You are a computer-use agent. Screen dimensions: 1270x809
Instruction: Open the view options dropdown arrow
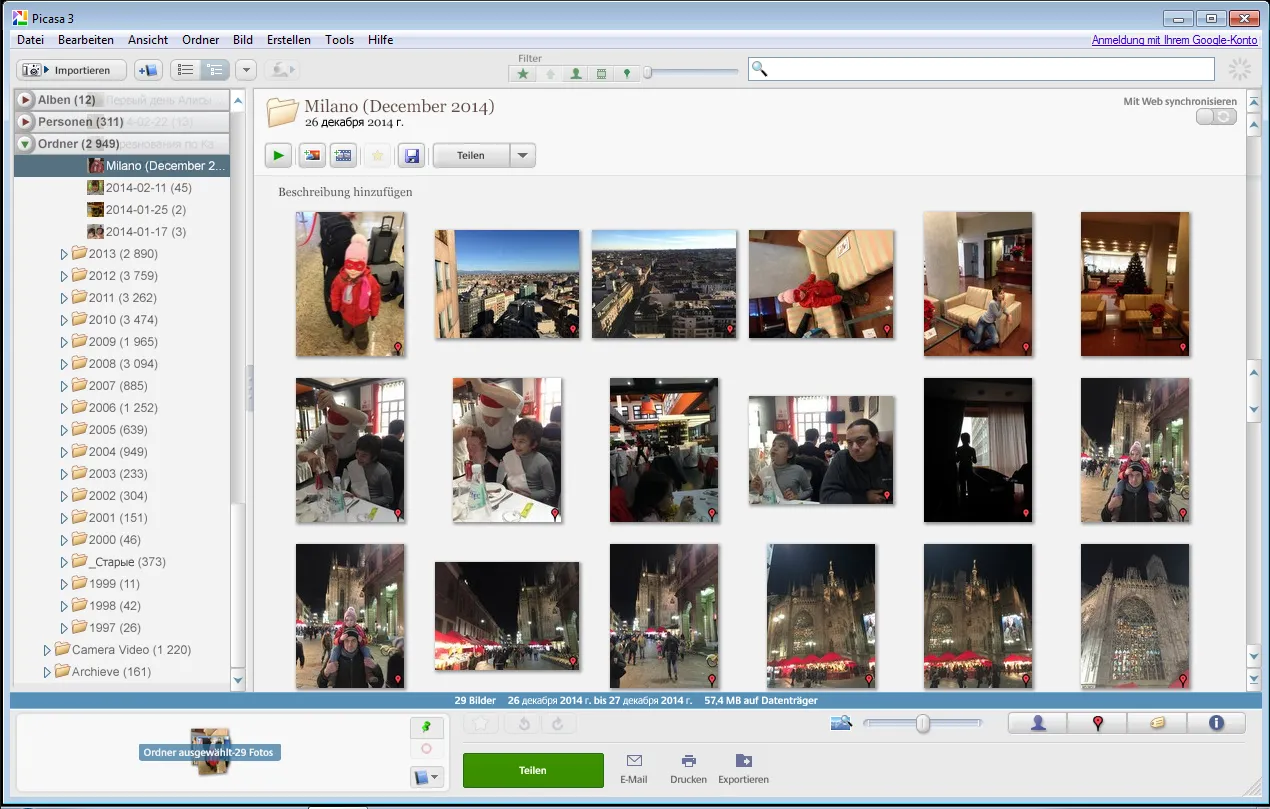[x=246, y=70]
